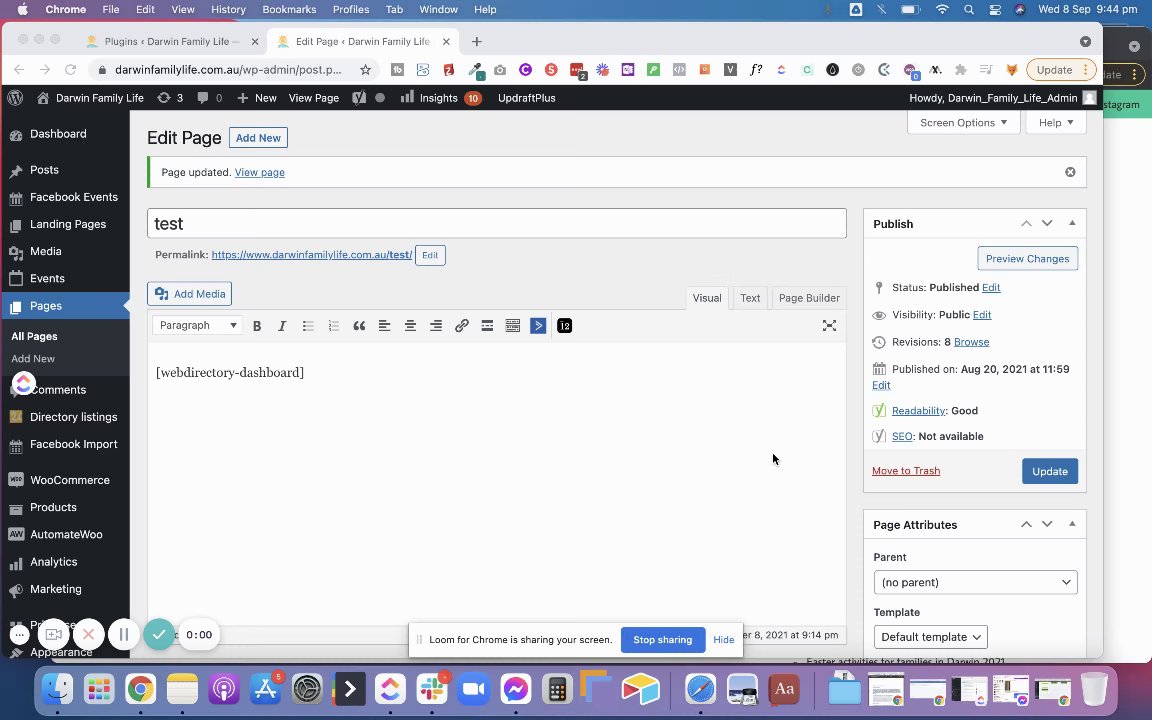The height and width of the screenshot is (720, 1152).
Task: Move Publish panel down
Action: (1047, 223)
